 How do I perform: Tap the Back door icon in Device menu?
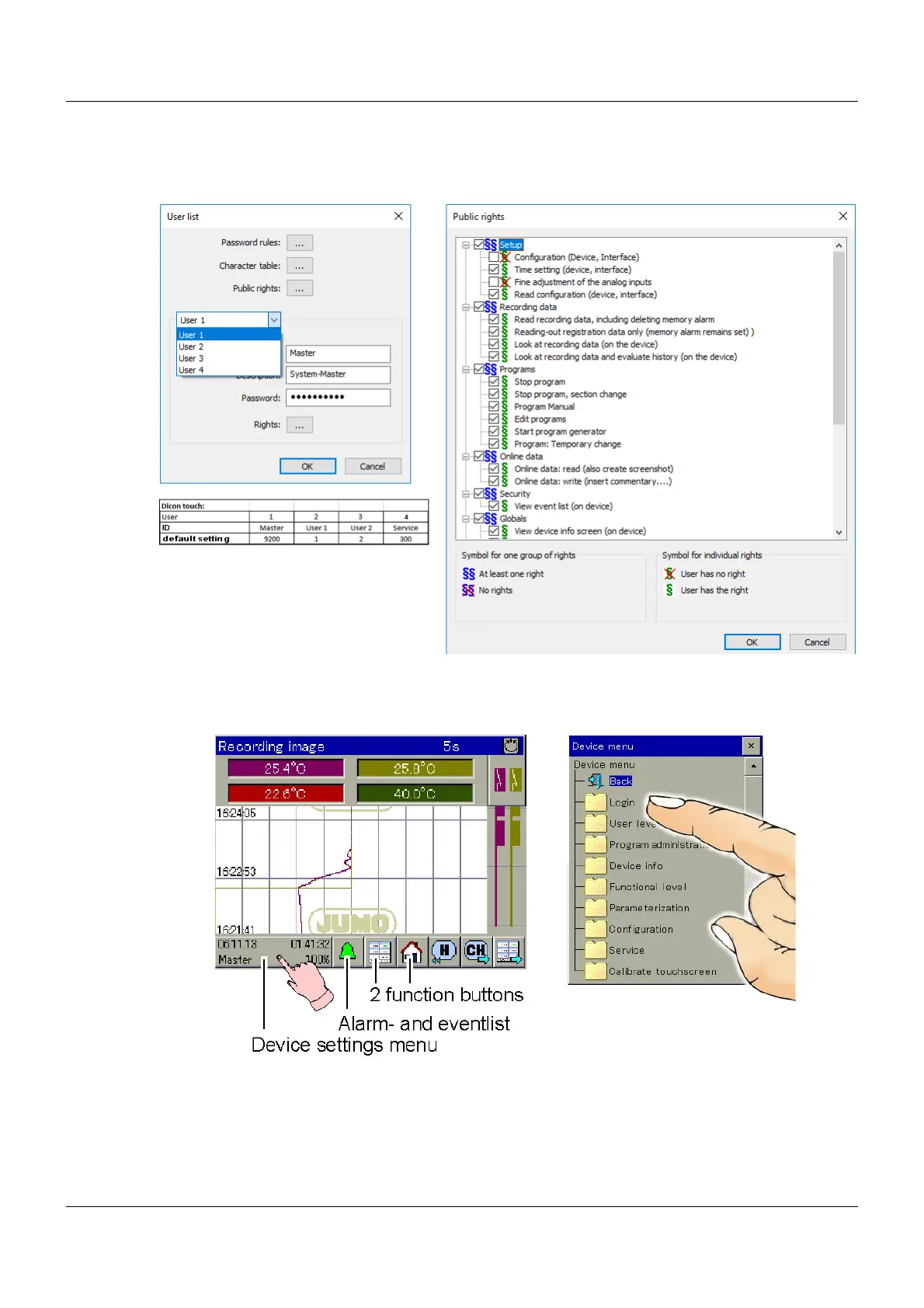[596, 781]
